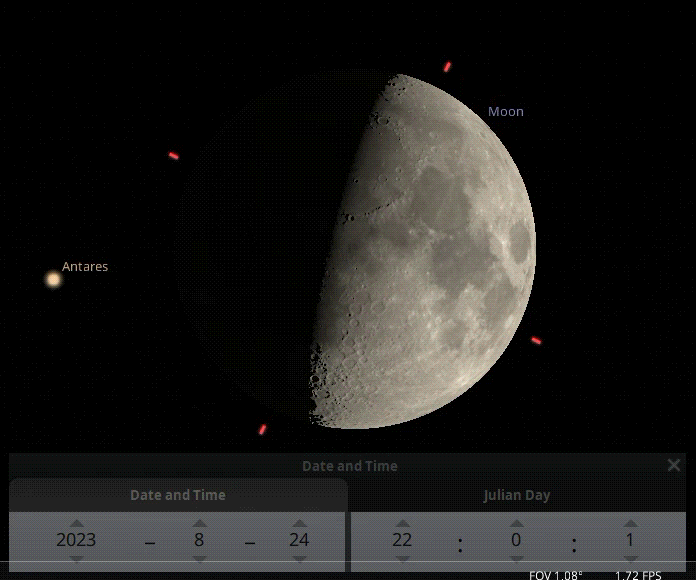Increment the seconds with the up arrow
The width and height of the screenshot is (696, 580).
pos(630,522)
